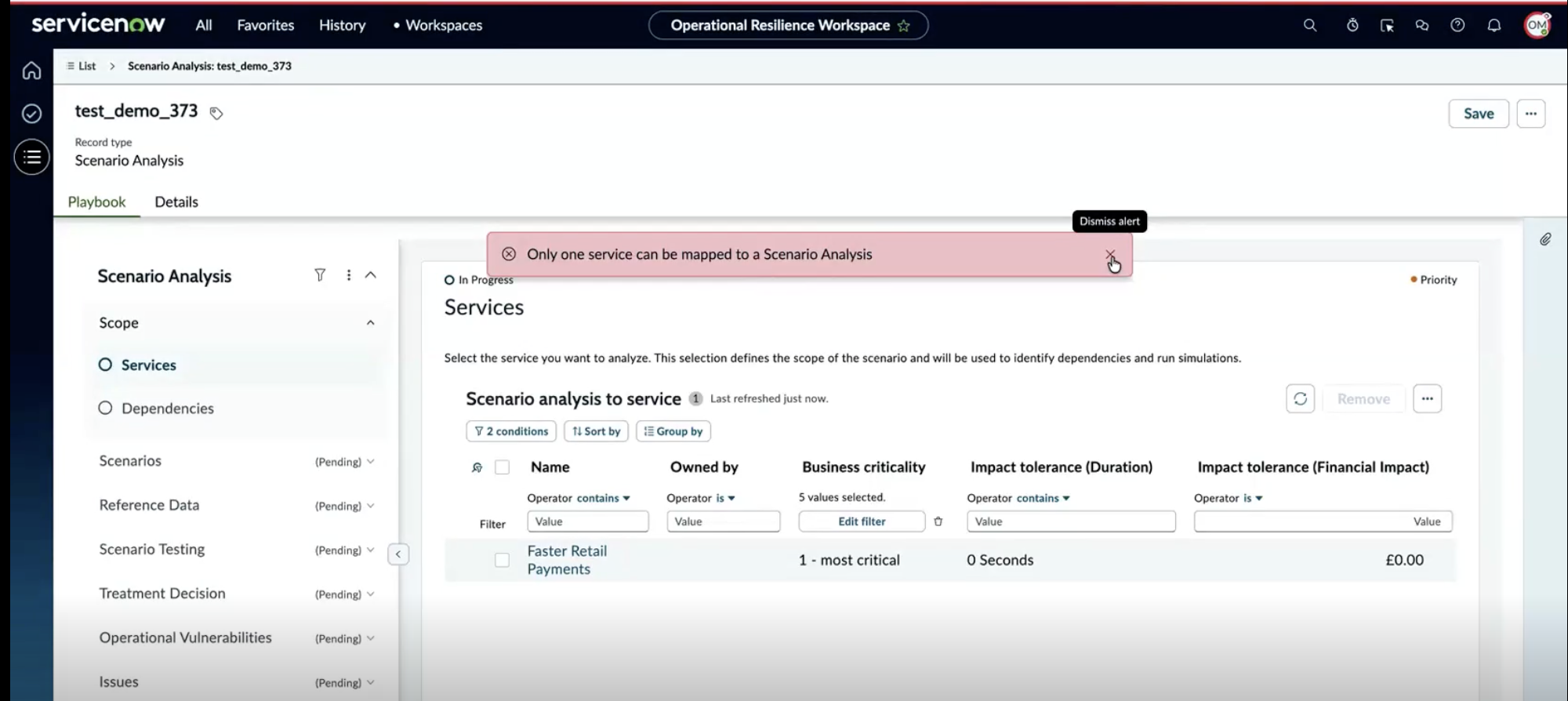The height and width of the screenshot is (701, 1568).
Task: Switch to the Details tab
Action: (x=176, y=202)
